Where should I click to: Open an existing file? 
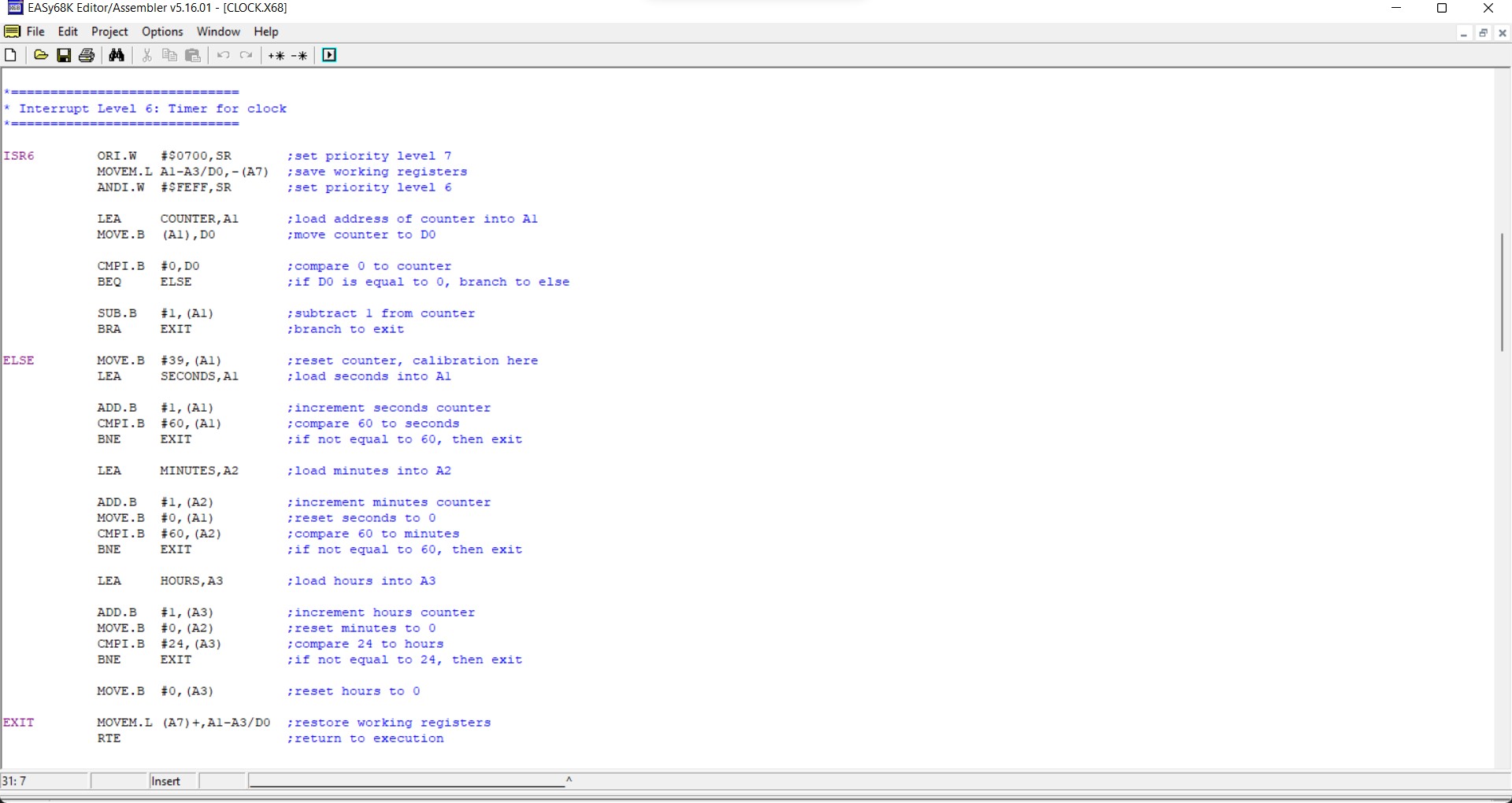point(41,55)
